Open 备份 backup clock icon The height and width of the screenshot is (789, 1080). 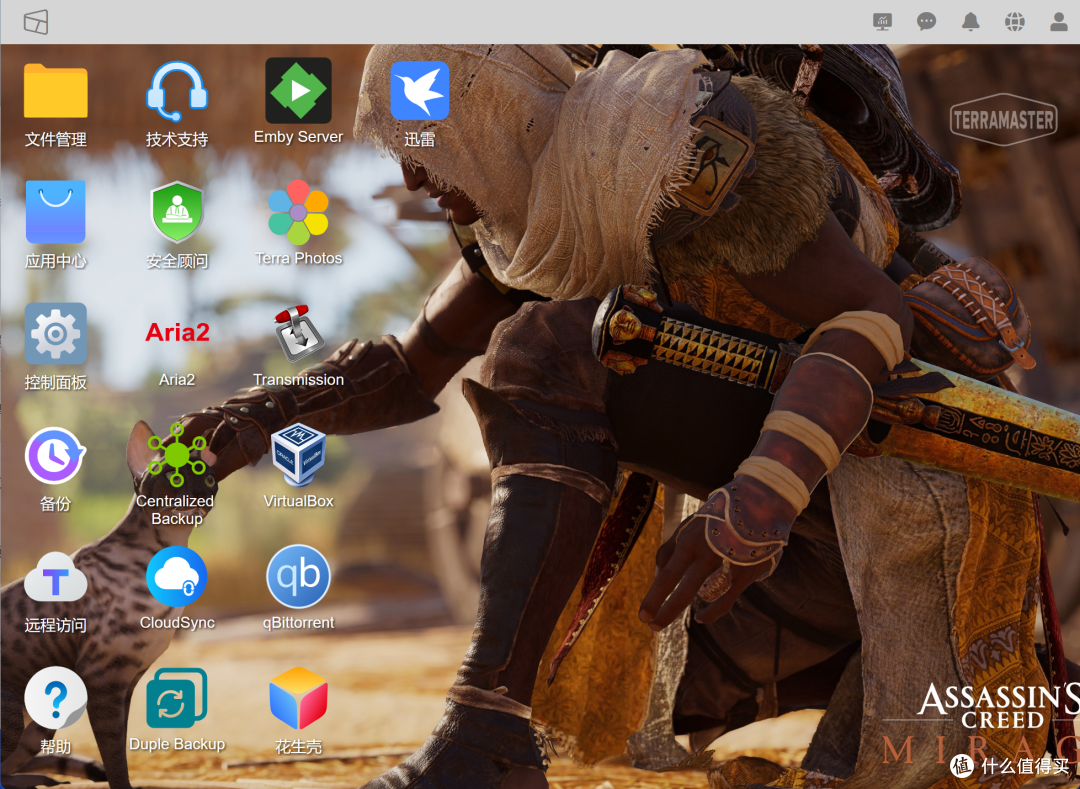click(x=55, y=455)
